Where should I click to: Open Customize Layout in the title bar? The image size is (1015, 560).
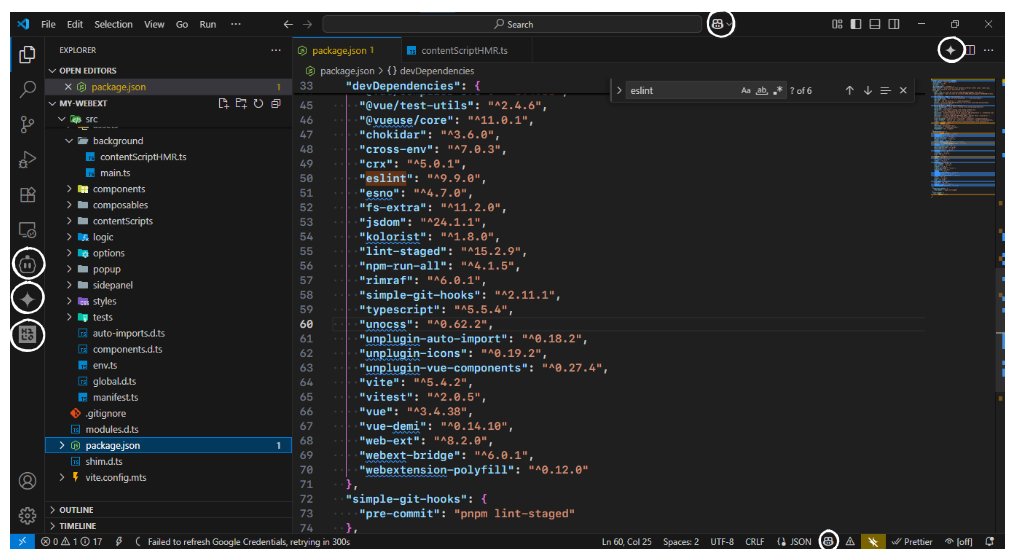coord(837,24)
